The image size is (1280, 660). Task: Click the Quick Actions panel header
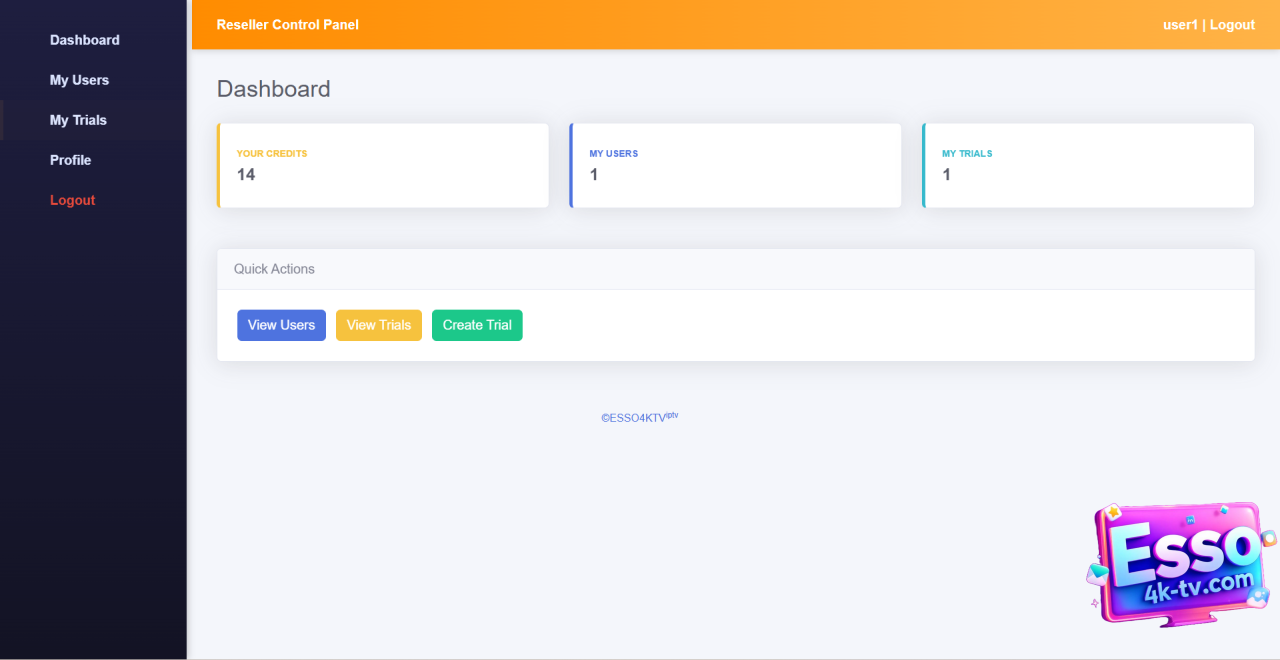click(x=735, y=269)
